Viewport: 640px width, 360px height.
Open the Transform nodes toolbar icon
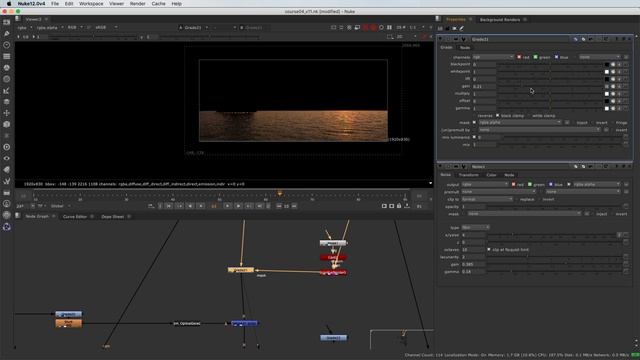coord(7,113)
